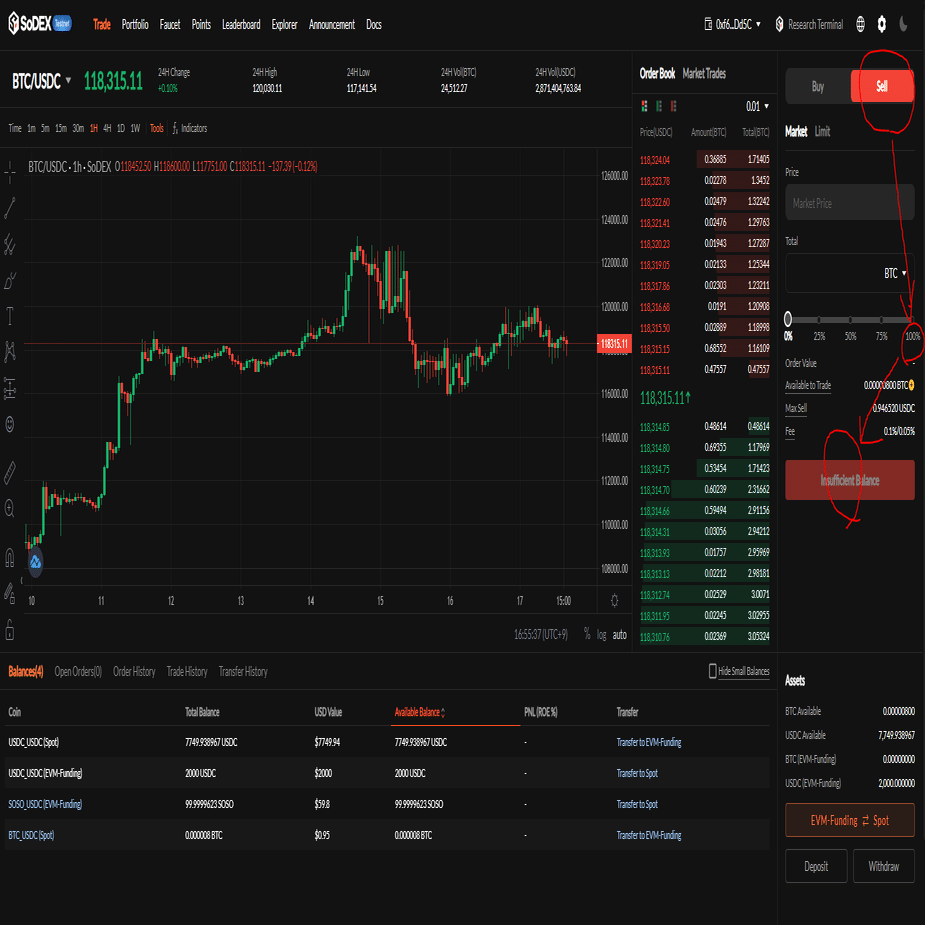Click the EVM-Funding to Spot button
This screenshot has width=925, height=925.
point(849,820)
